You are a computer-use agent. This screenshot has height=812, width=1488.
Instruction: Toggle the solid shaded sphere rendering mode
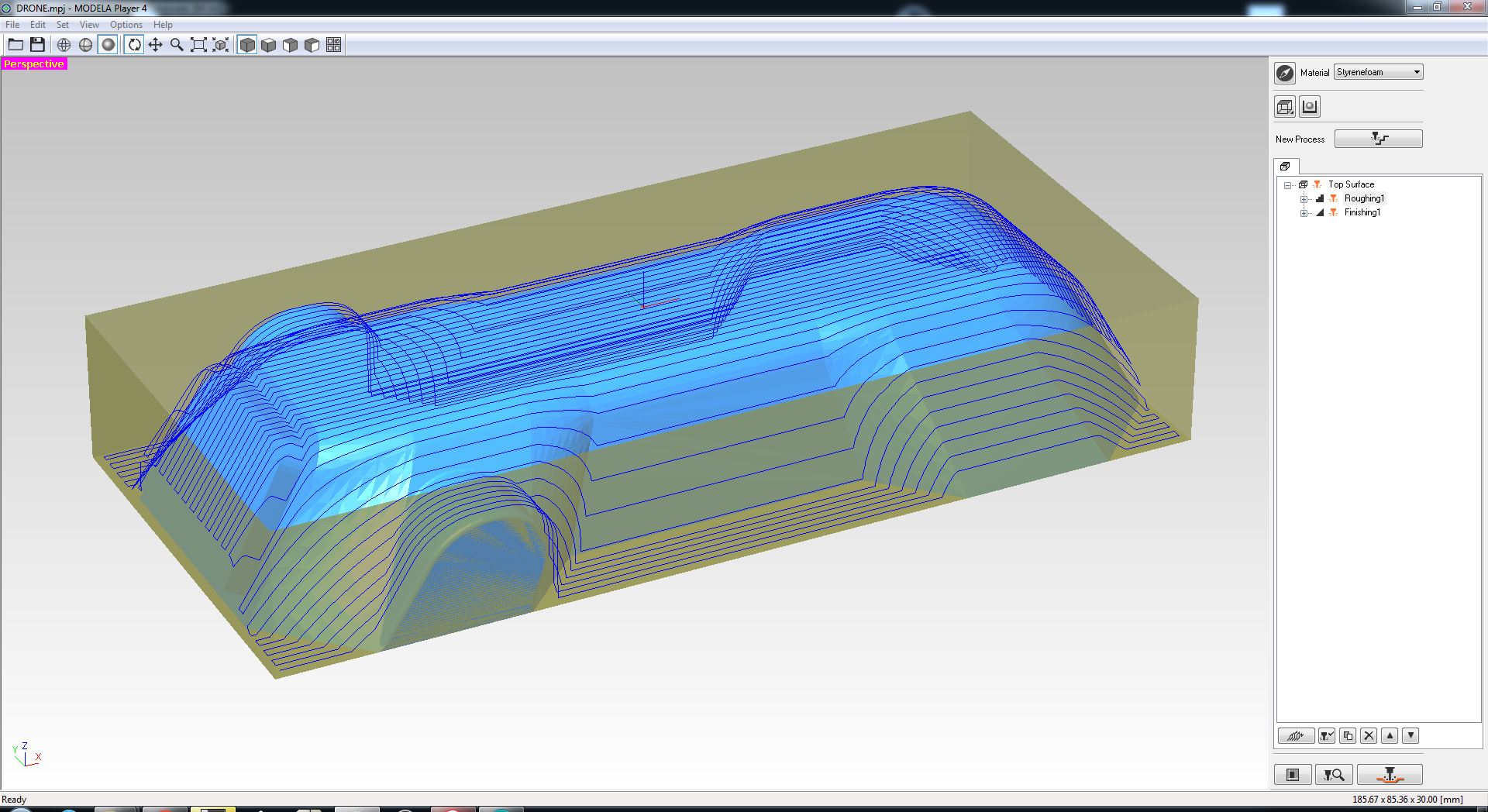coord(108,45)
